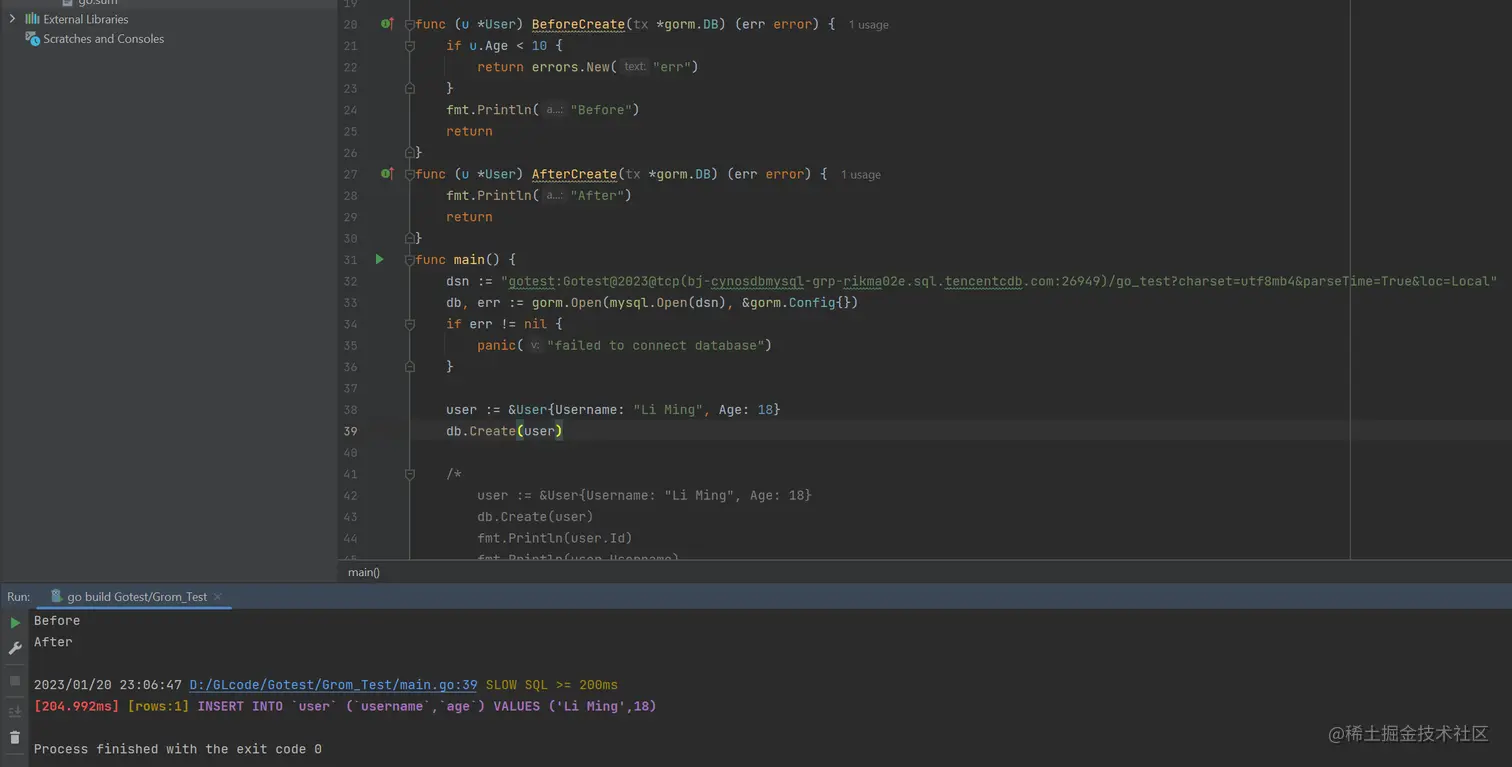
Task: Open run configuration wrench settings
Action: coord(15,648)
